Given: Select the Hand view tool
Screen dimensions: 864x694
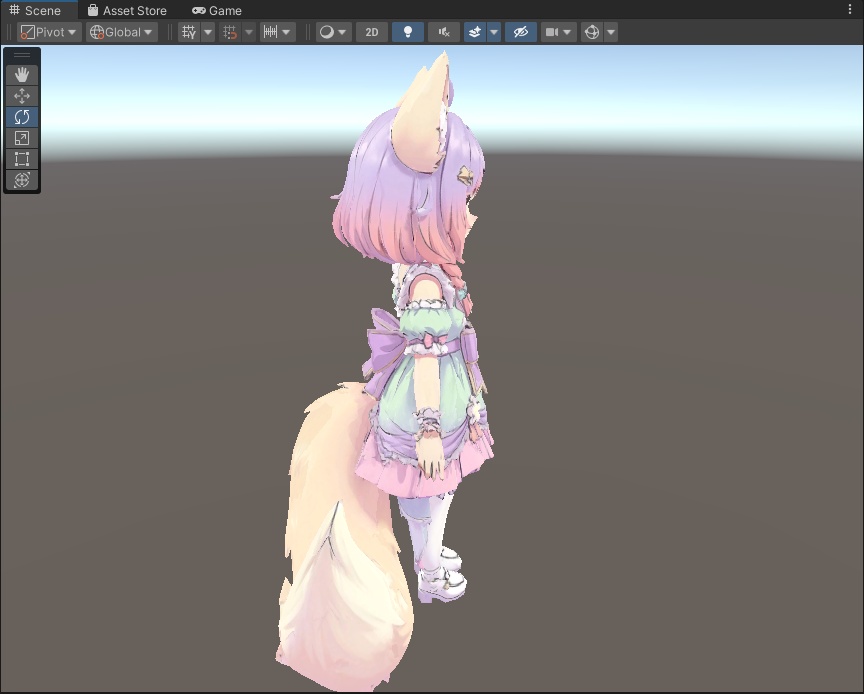Looking at the screenshot, I should (x=22, y=74).
